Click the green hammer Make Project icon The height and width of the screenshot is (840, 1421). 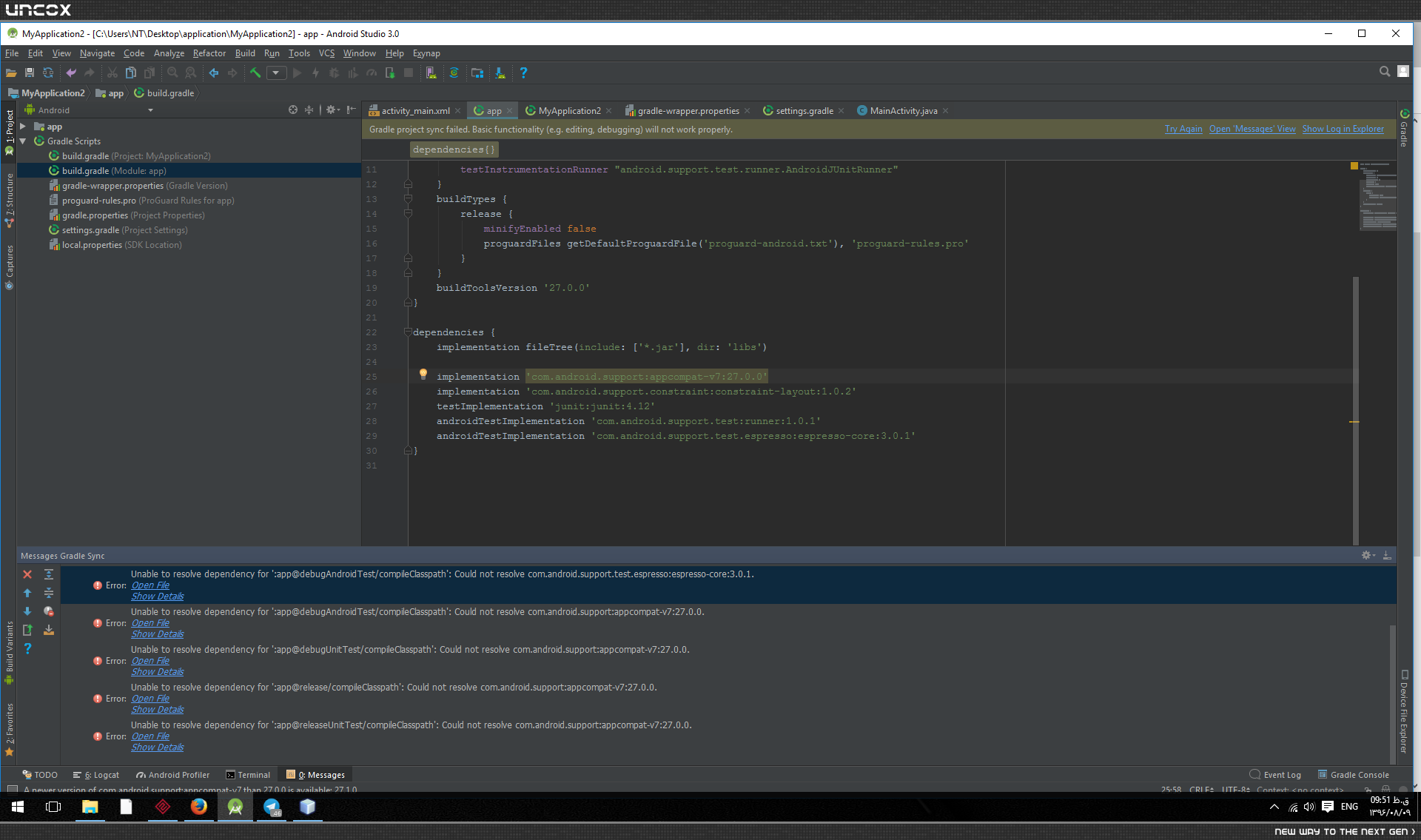tap(255, 73)
